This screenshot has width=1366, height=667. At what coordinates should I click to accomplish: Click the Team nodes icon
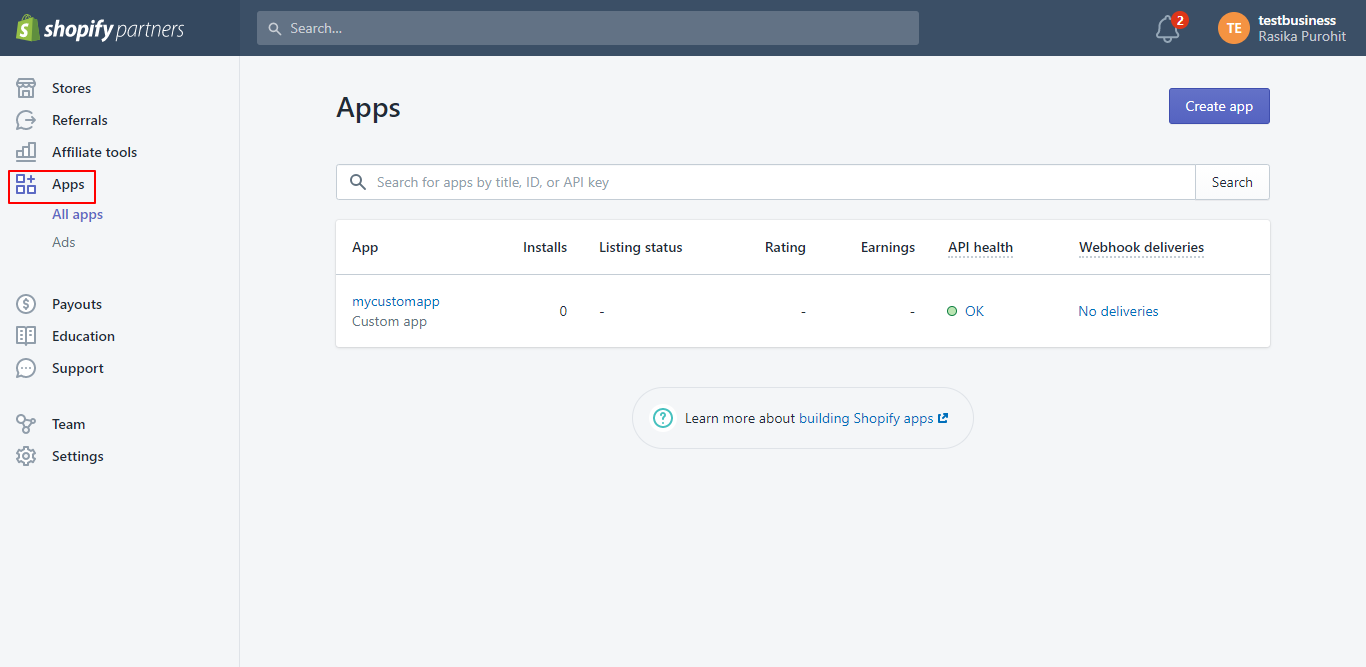pyautogui.click(x=26, y=424)
